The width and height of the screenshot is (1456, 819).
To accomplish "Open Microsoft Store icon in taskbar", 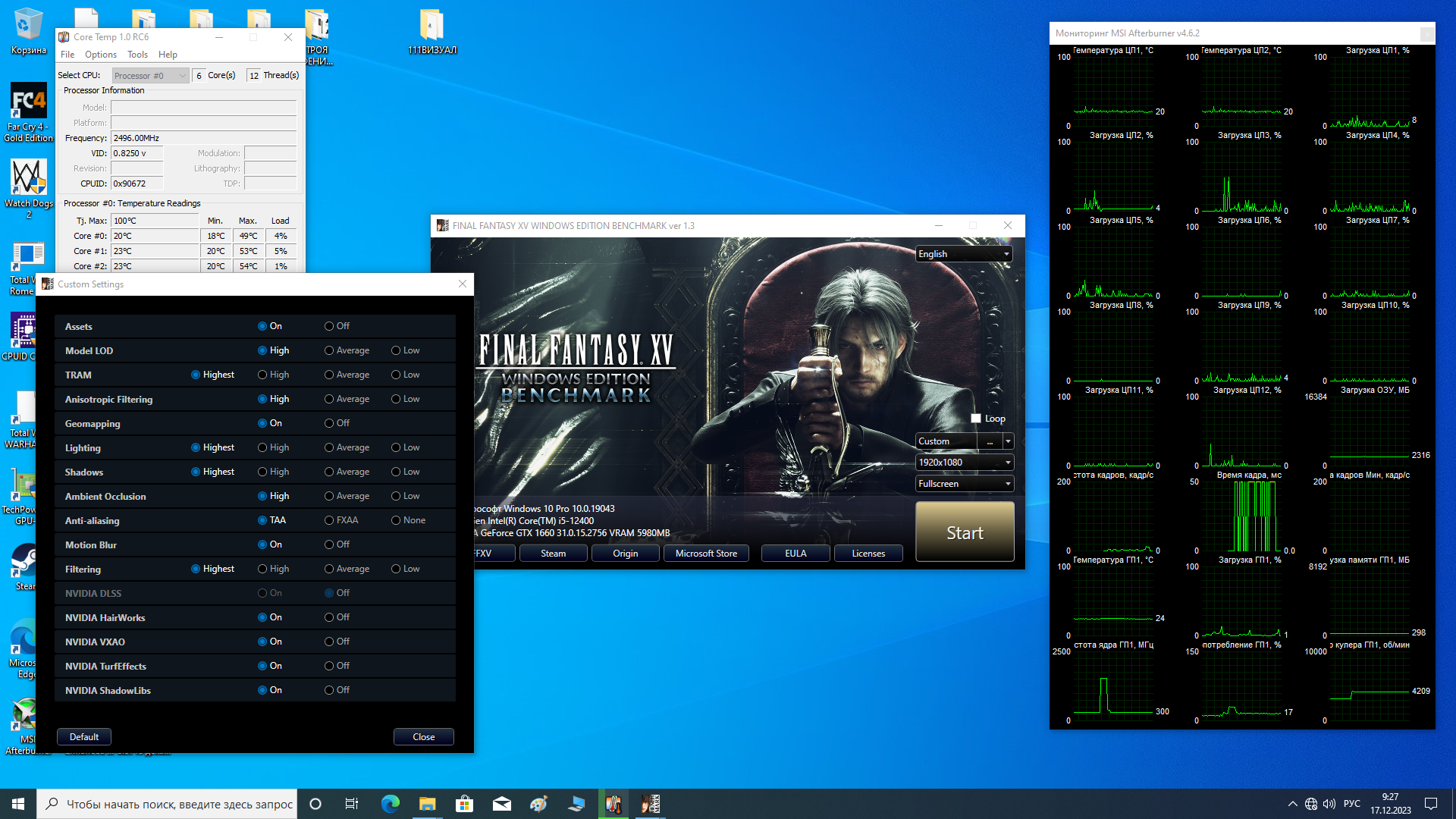I will click(464, 804).
